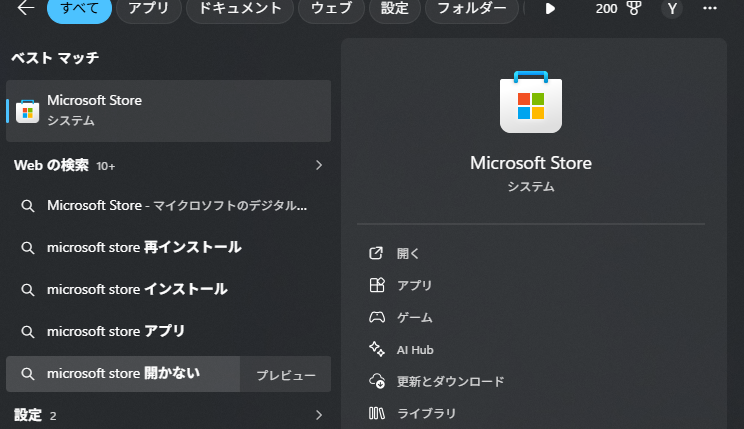744x429 pixels.
Task: Click the large Microsoft Store icon in preview pane
Action: click(530, 102)
